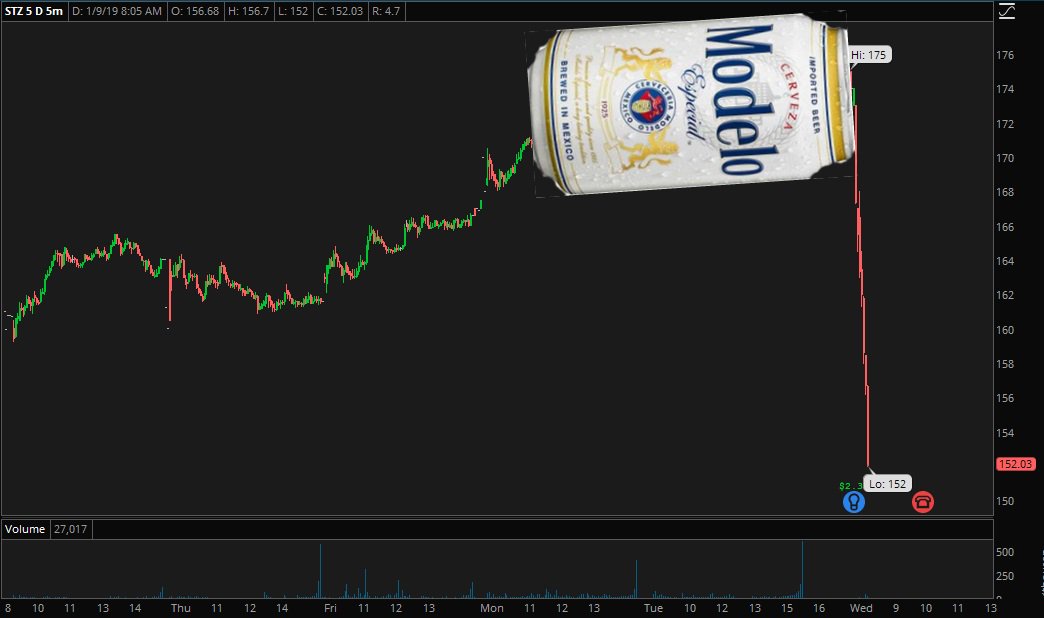Click the 164 price axis label

1005,261
